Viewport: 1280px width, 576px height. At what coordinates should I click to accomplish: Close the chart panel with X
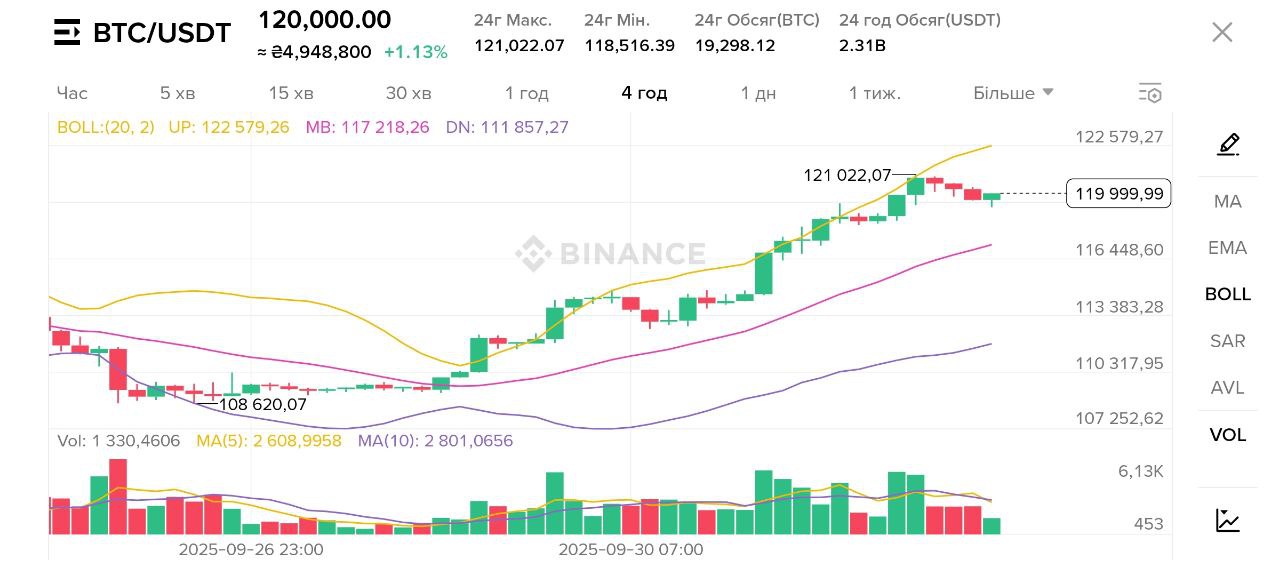coord(1222,32)
